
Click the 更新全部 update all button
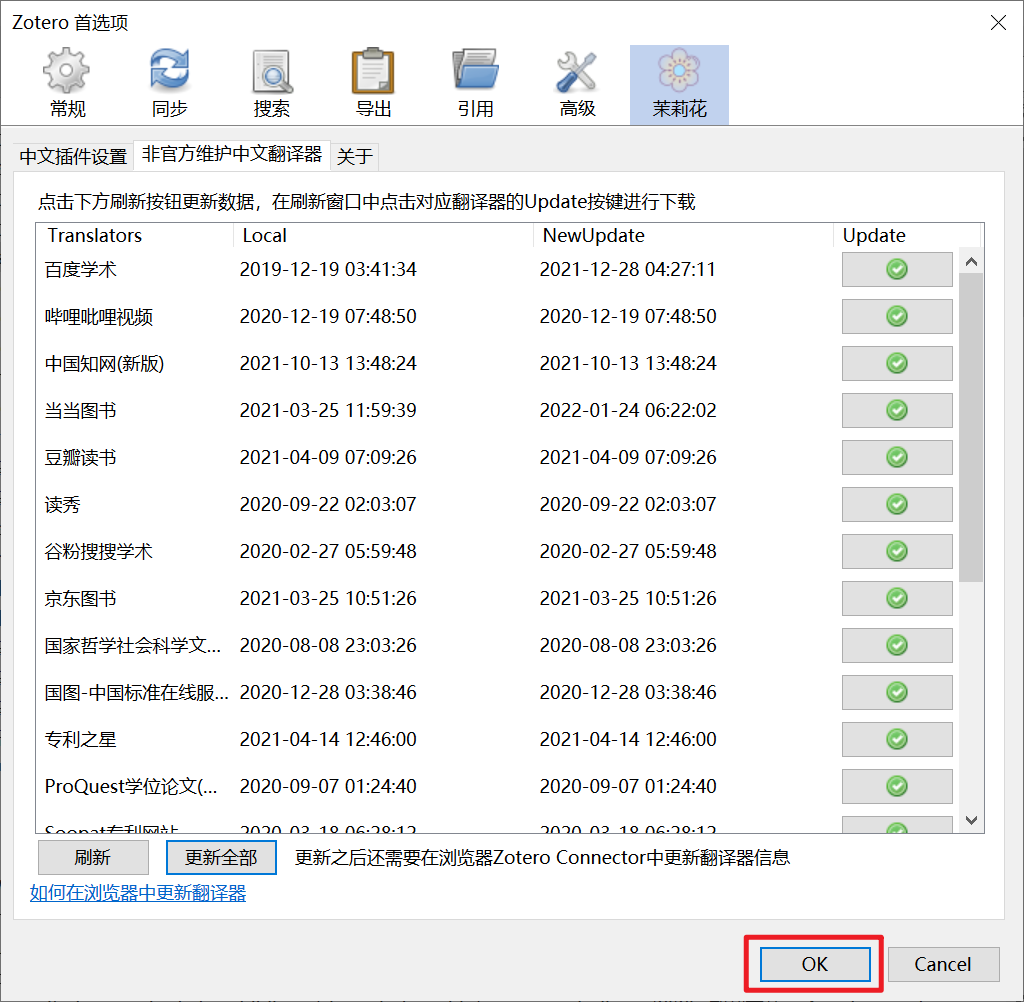coord(221,857)
